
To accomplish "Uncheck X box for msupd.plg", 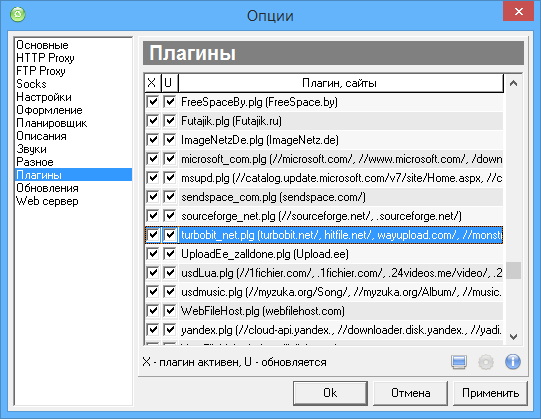I will (x=152, y=178).
